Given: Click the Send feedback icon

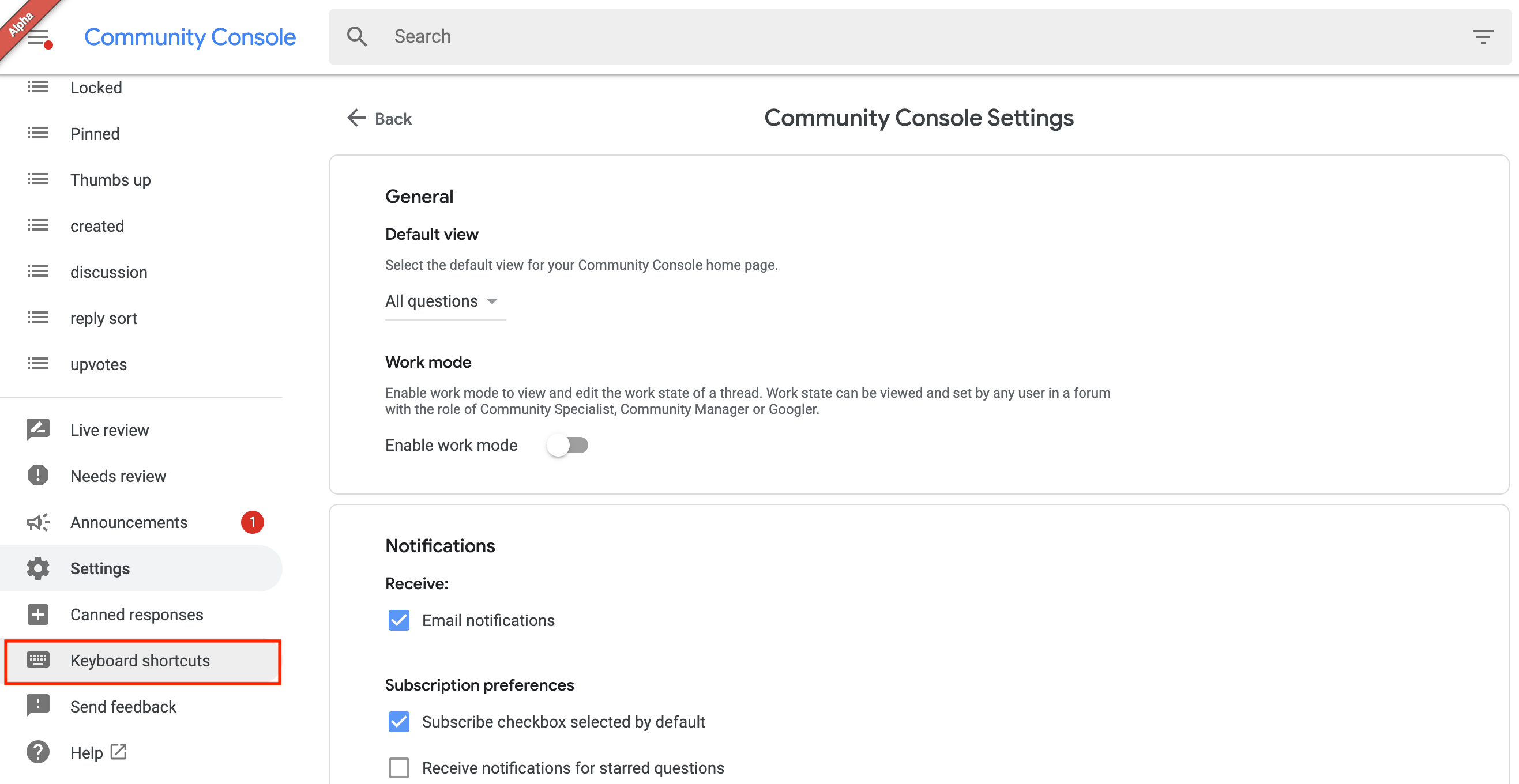Looking at the screenshot, I should 37,706.
